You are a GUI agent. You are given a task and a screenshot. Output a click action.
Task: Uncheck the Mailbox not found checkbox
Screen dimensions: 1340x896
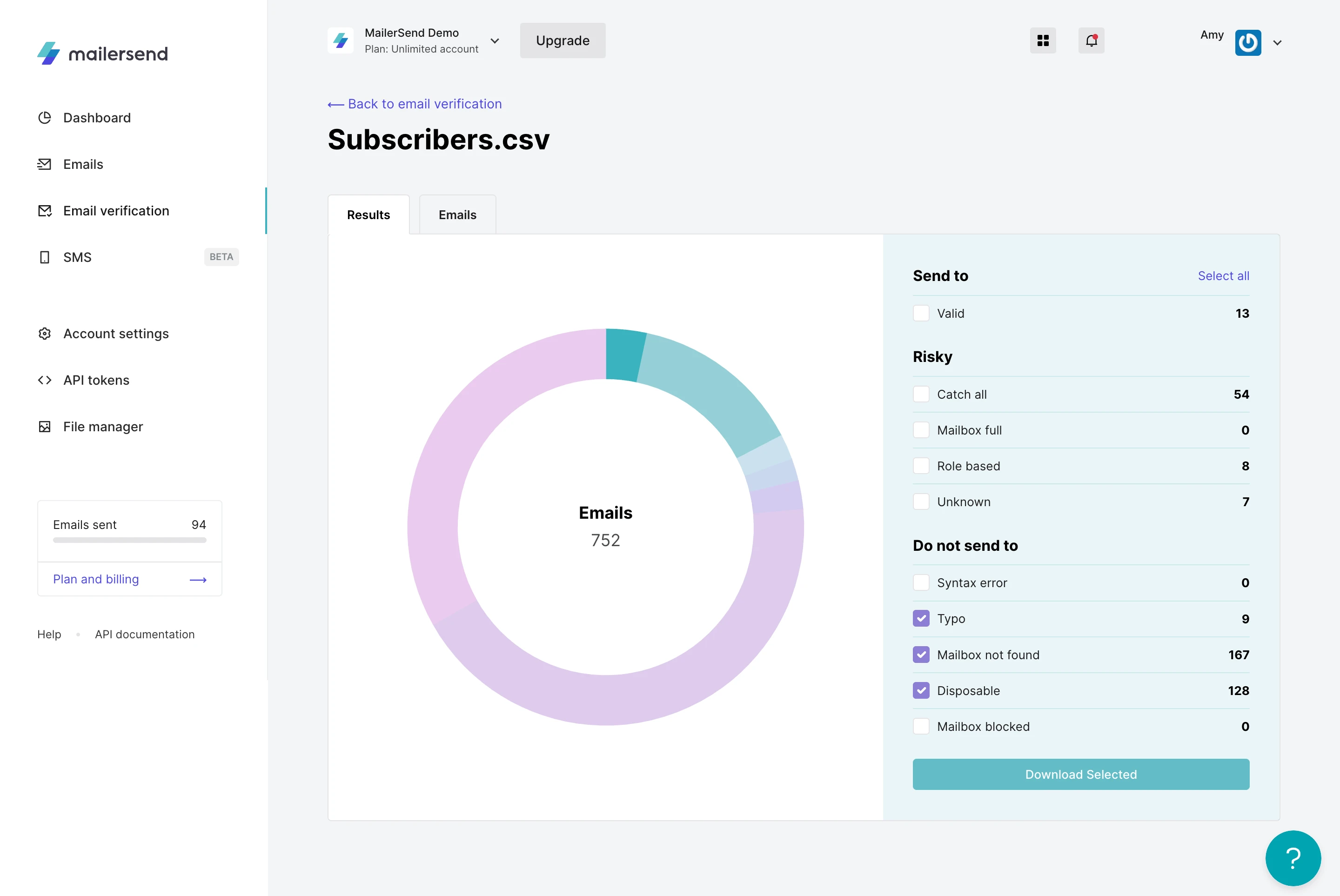tap(921, 655)
